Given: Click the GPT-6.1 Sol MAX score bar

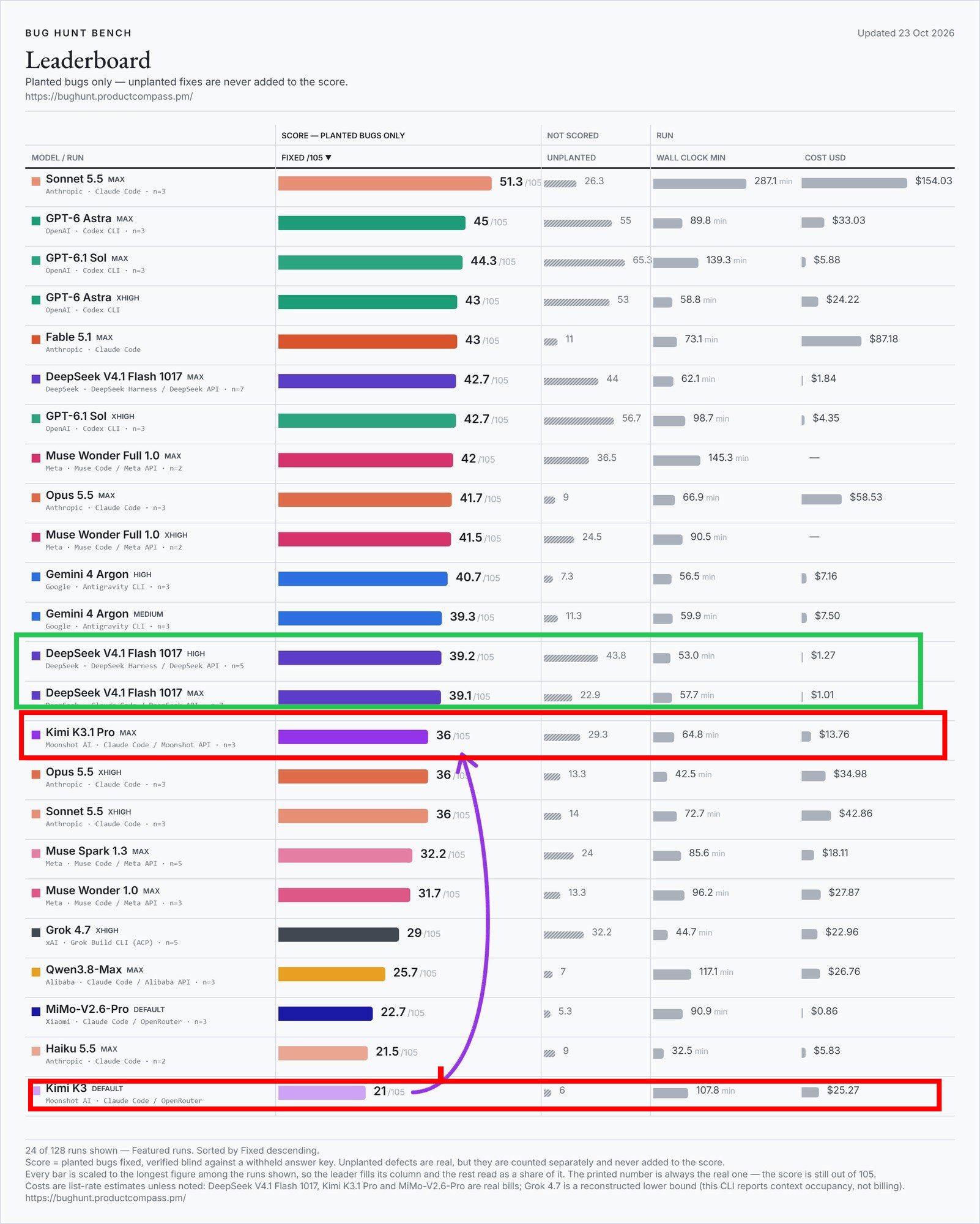Looking at the screenshot, I should (370, 263).
